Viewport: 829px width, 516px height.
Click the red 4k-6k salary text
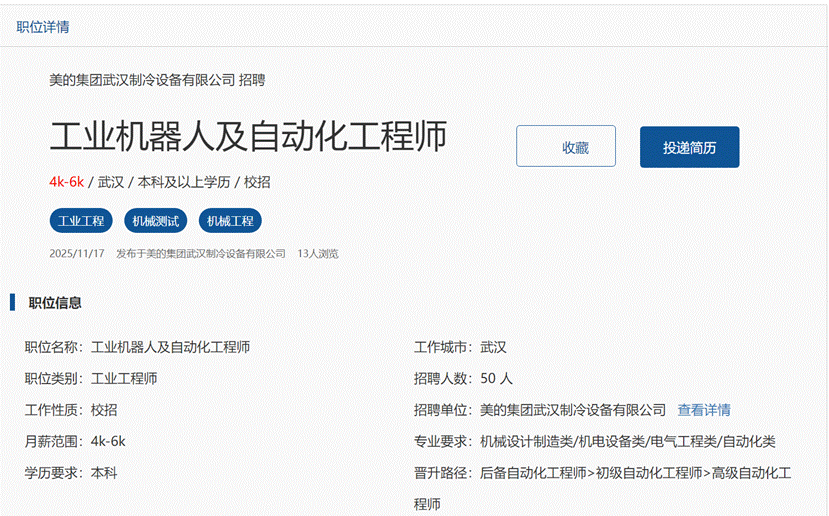click(66, 182)
